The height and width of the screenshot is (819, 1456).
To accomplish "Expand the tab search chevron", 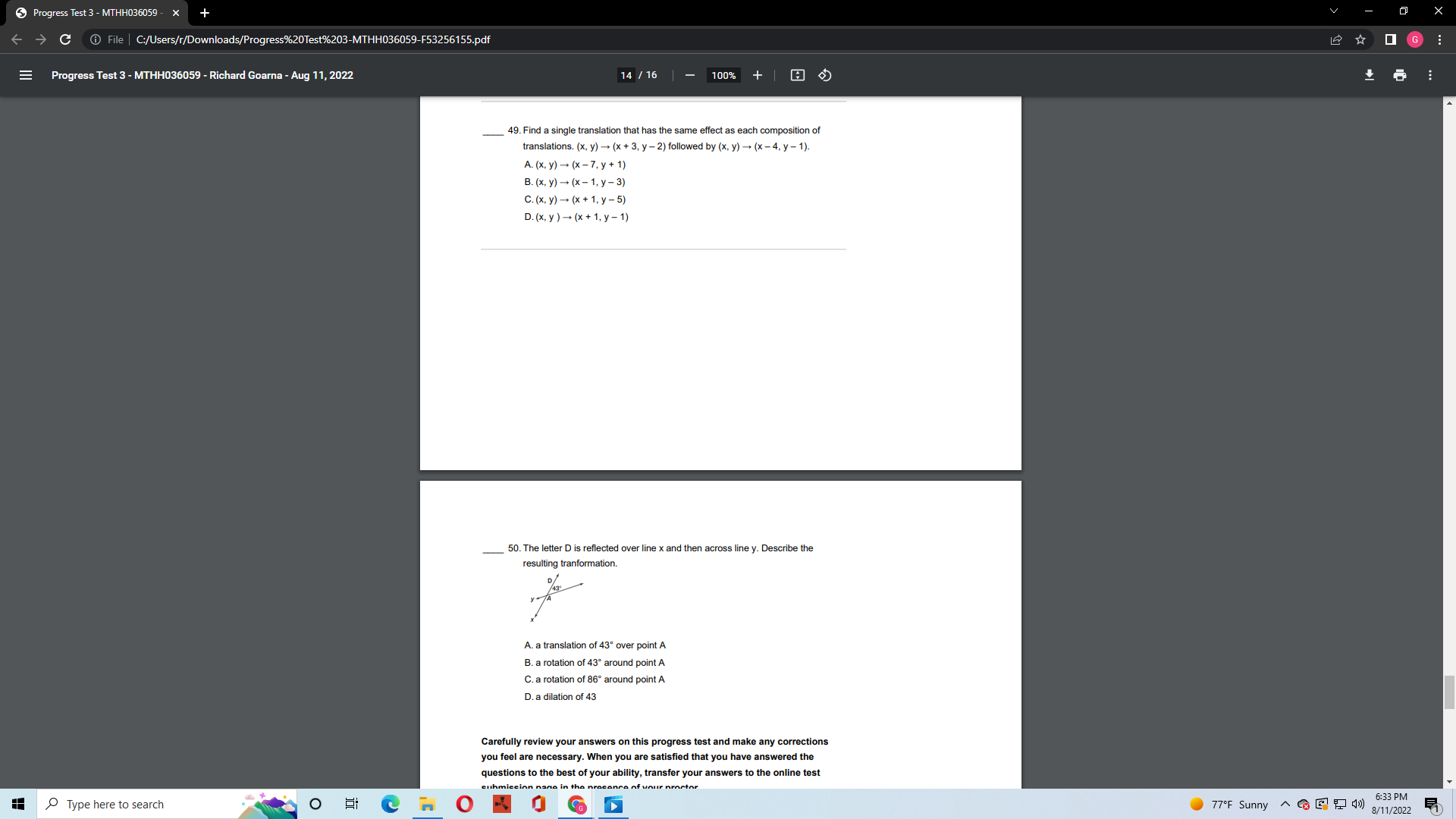I will tap(1333, 11).
